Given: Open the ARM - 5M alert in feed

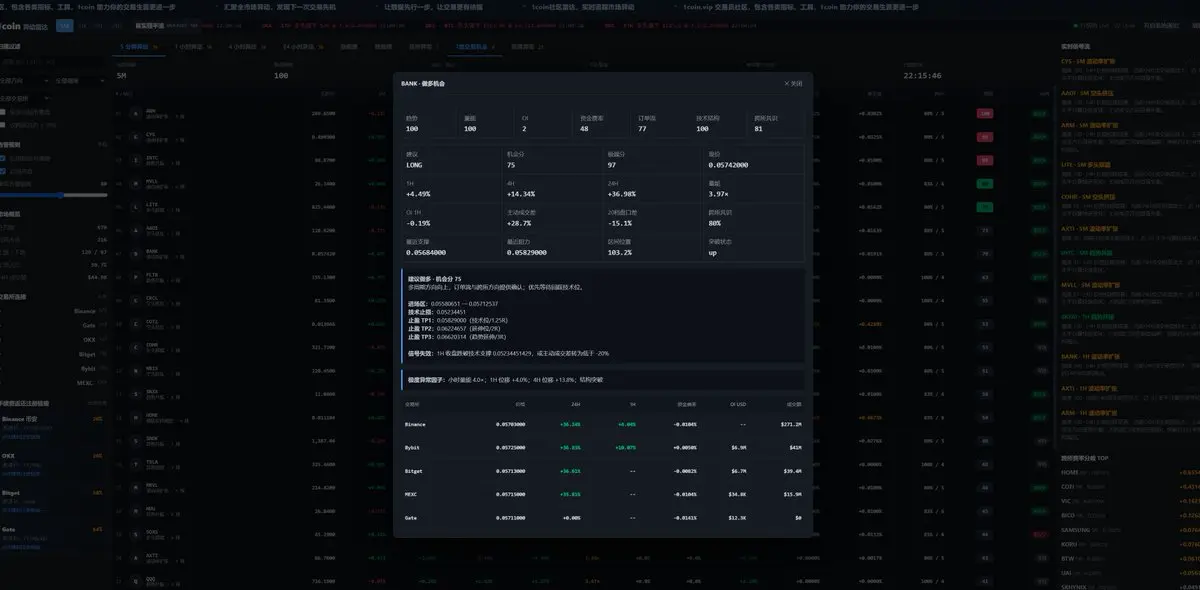Looking at the screenshot, I should pos(1088,126).
